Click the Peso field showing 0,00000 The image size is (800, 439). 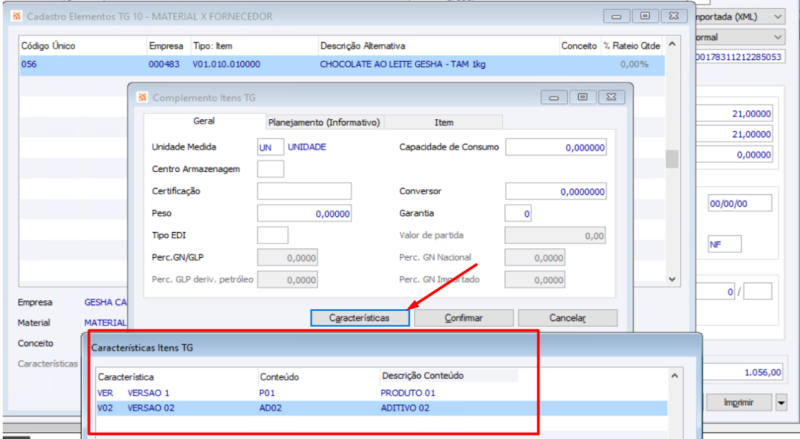click(x=304, y=213)
